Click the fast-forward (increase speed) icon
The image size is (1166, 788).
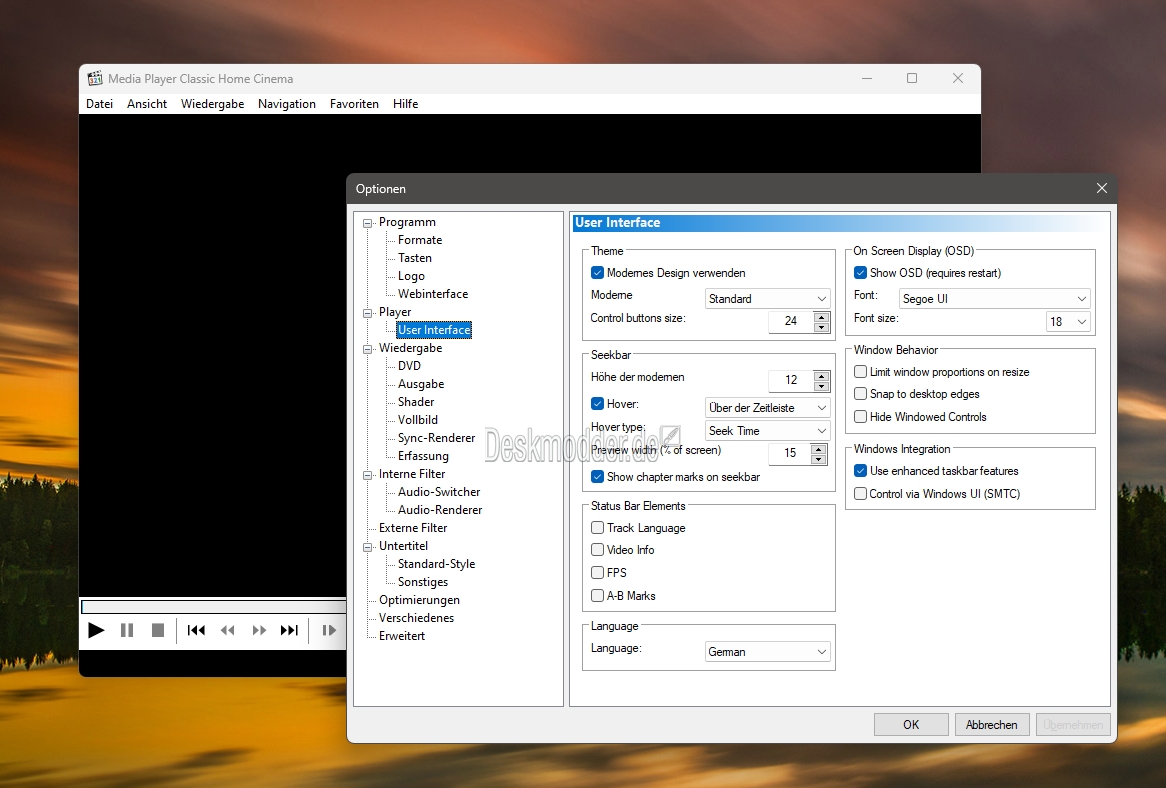259,630
